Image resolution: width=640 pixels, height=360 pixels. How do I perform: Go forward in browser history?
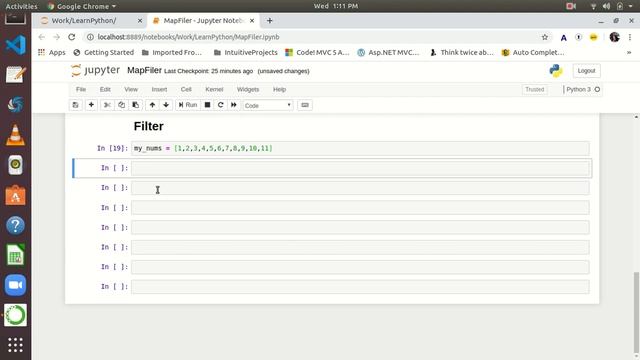tap(57, 37)
